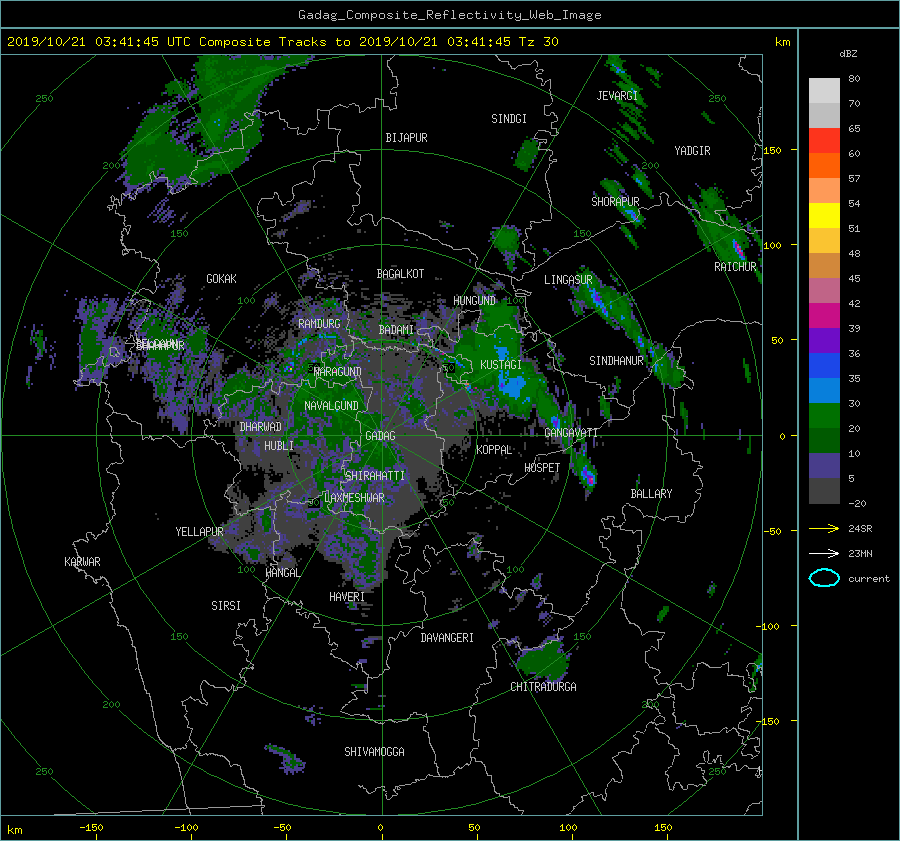
Task: Select the magenta 39 dBZ color swatch
Action: coord(824,316)
